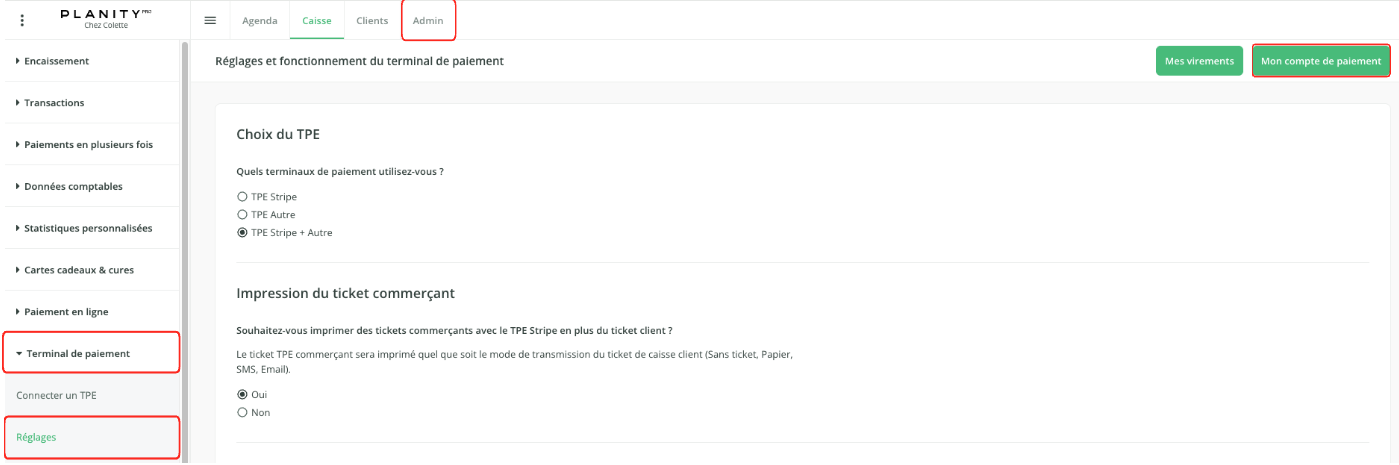Expand Statistiques personnalisées section
1399x465 pixels.
pos(90,228)
